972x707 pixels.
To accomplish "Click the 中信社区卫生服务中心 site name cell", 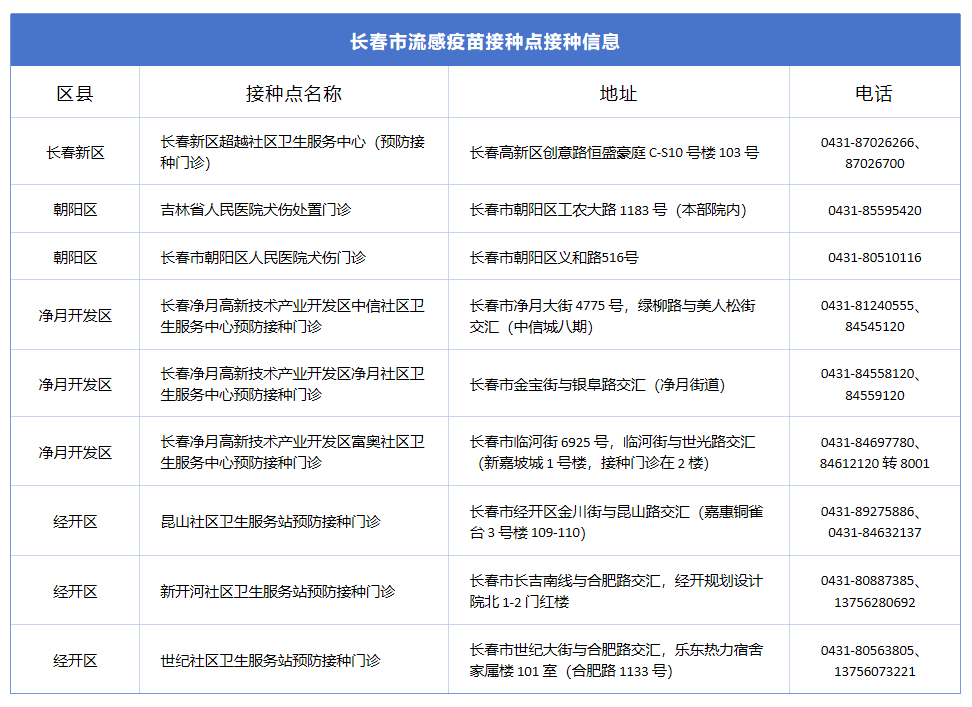I will tap(293, 316).
